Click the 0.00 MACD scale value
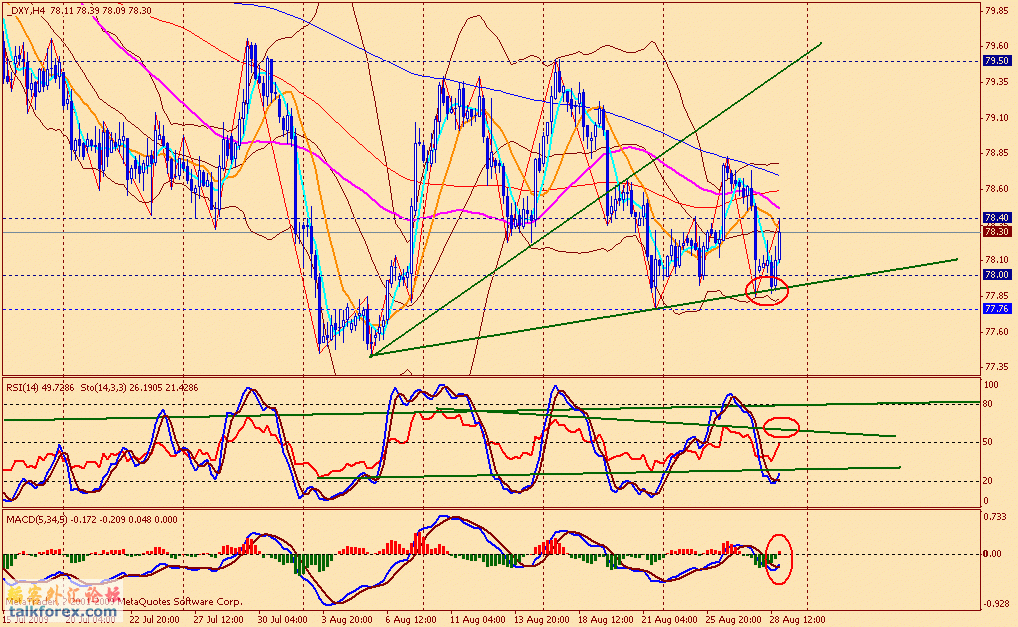 [993, 554]
